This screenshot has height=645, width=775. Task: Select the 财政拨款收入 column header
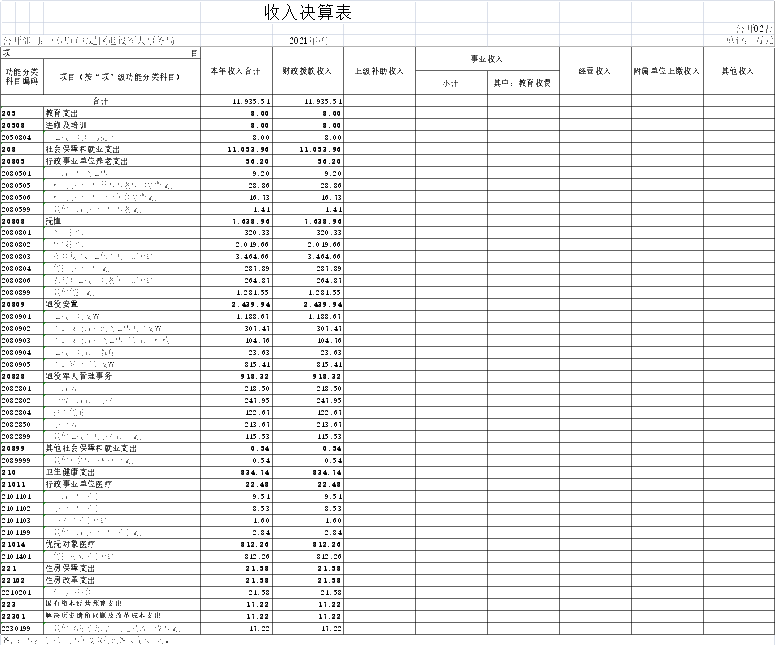tap(308, 71)
